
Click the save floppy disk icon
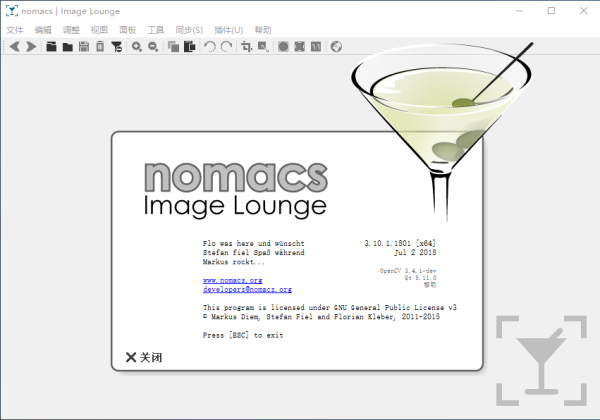(84, 47)
